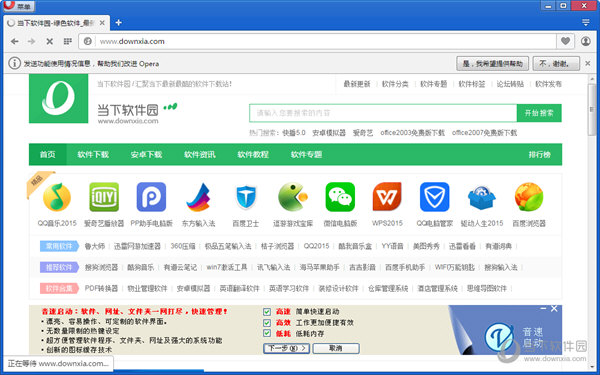The width and height of the screenshot is (600, 375).
Task: Click the 百度卫士 shield icon
Action: coord(246,197)
